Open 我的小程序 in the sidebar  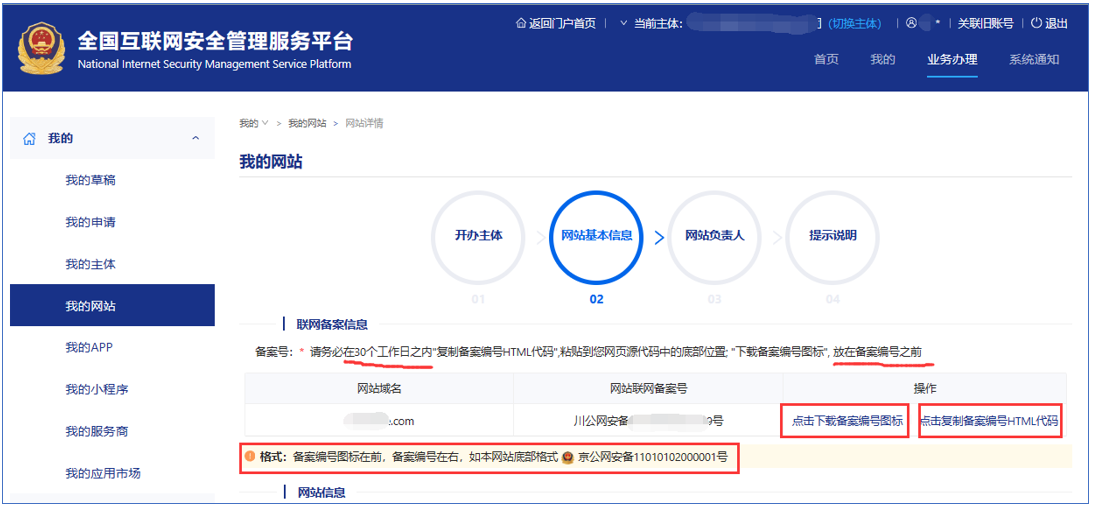click(97, 390)
